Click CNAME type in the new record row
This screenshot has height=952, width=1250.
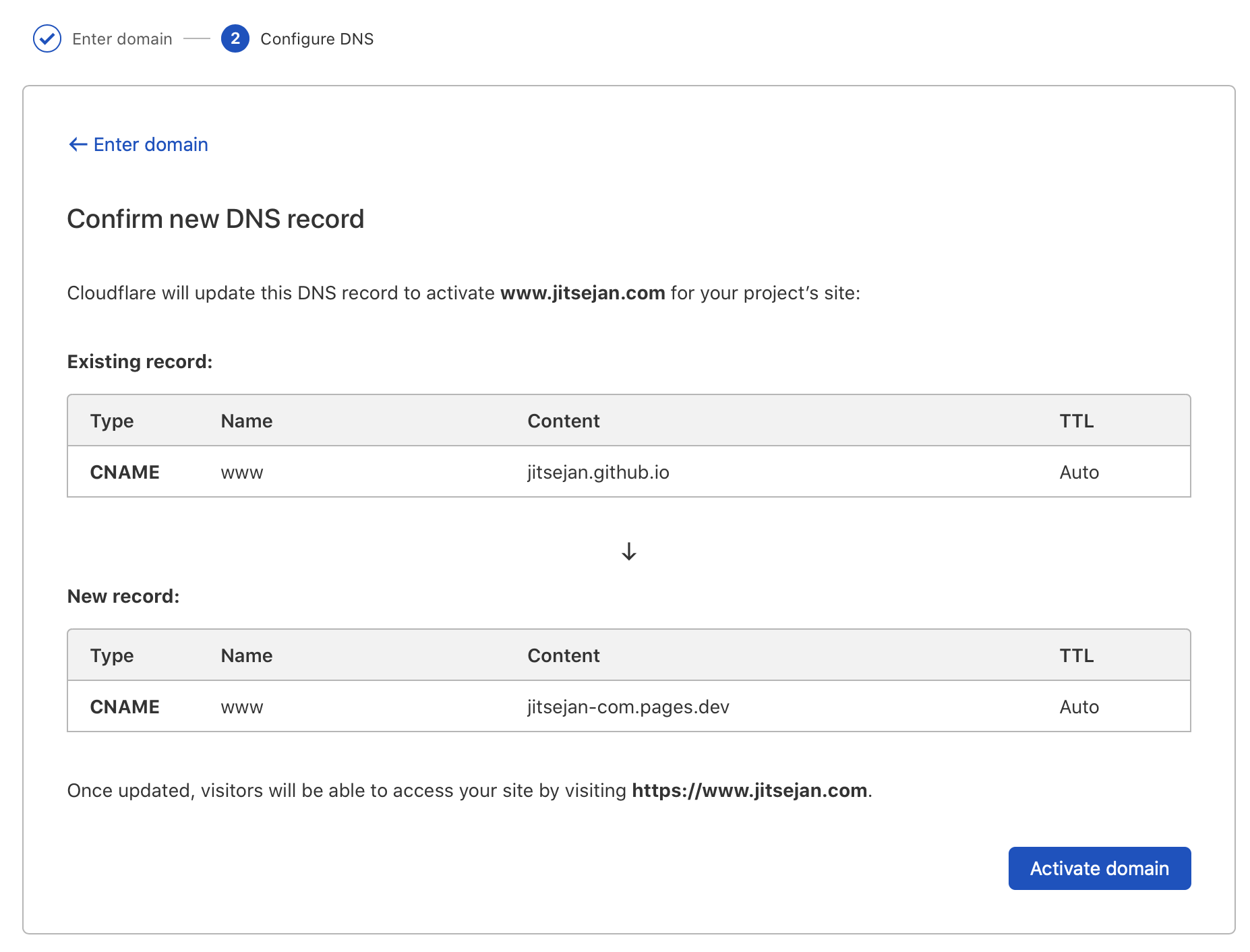coord(125,707)
